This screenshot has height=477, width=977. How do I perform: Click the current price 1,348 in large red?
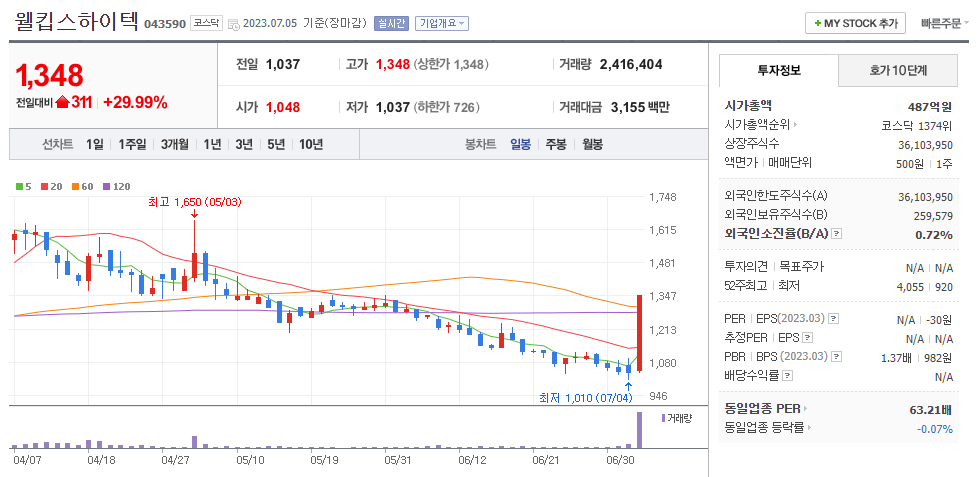49,76
